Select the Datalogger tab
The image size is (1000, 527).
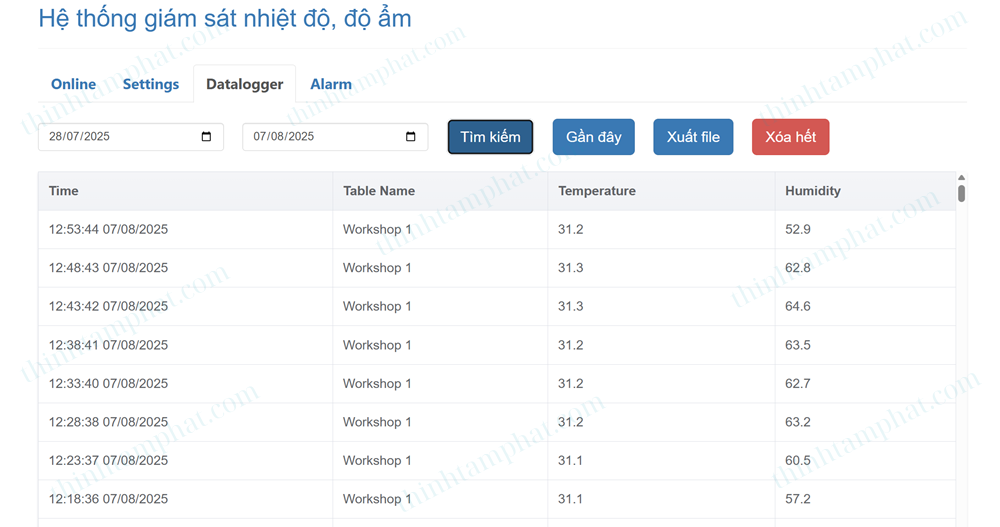[x=244, y=84]
